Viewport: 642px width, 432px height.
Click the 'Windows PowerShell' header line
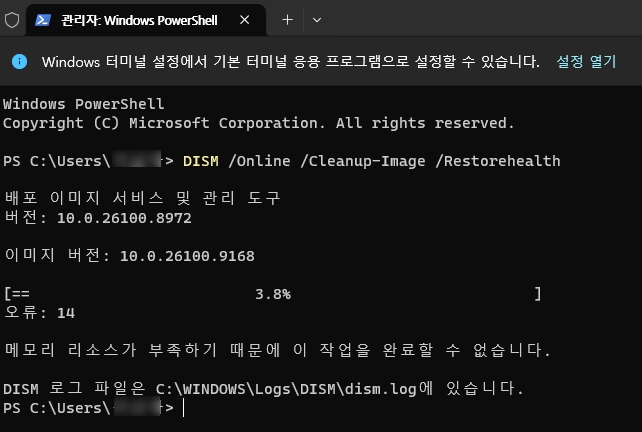pos(84,104)
